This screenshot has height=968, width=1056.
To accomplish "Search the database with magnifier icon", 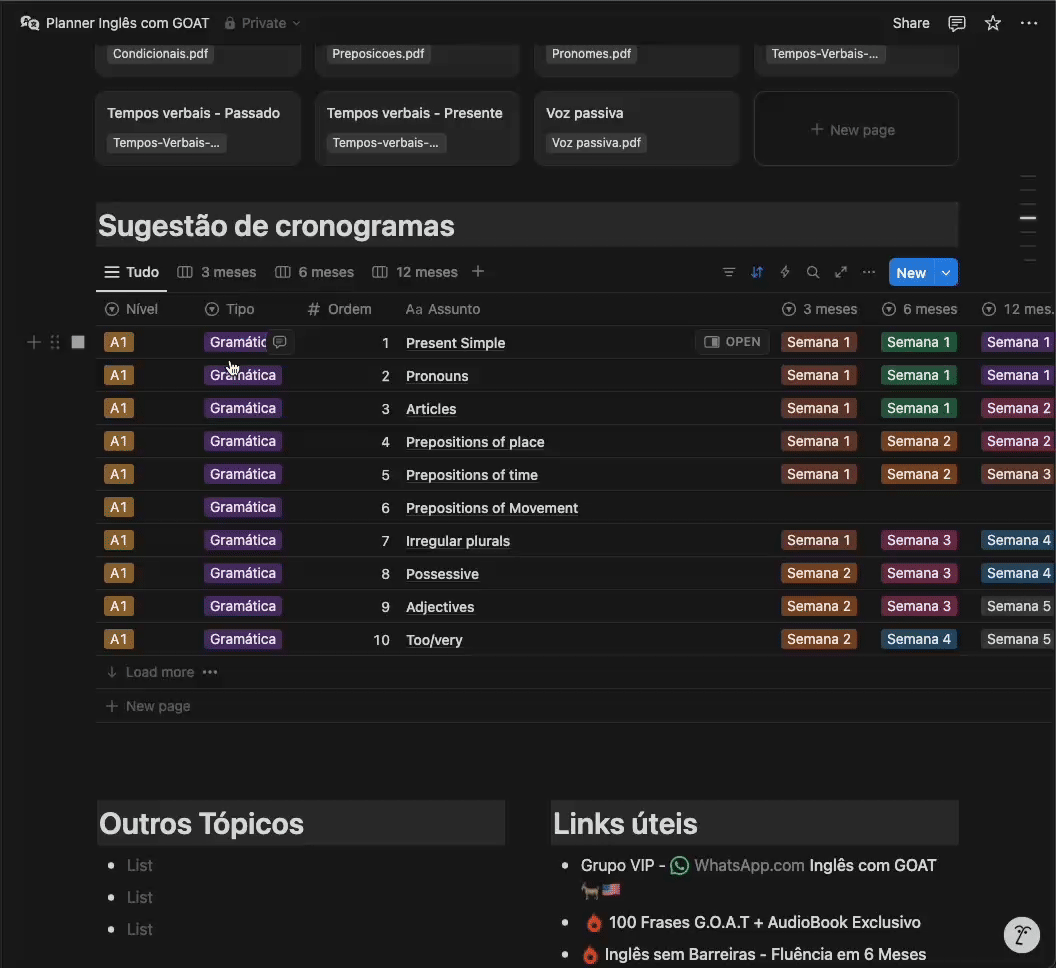I will pos(813,272).
